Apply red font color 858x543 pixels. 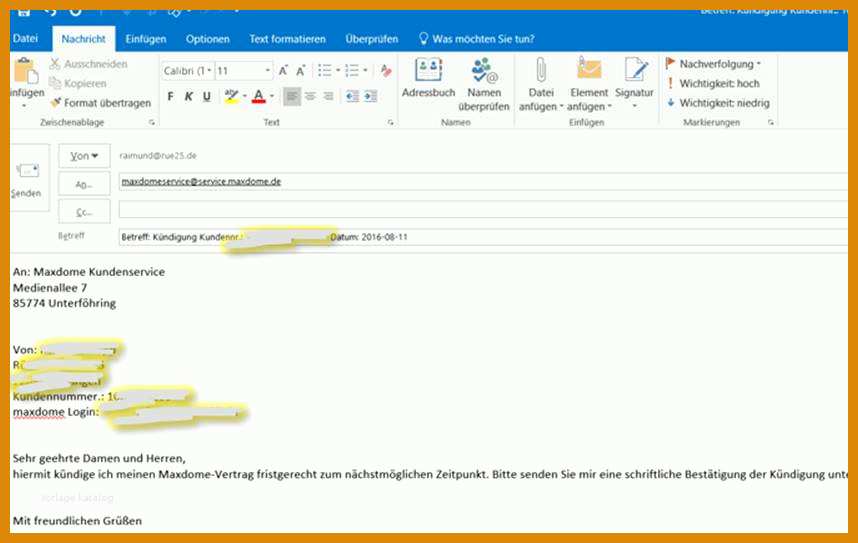tap(259, 96)
